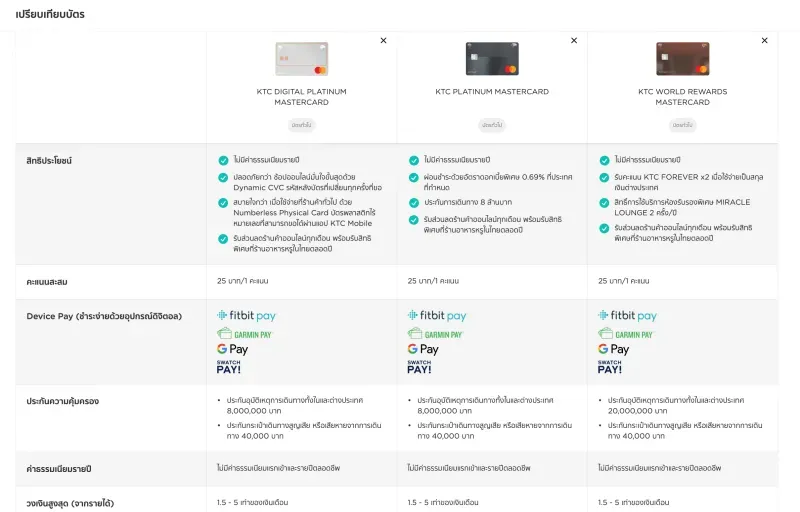Click Google Pay logo under Digital Platinum
Image resolution: width=800 pixels, height=512 pixels.
pyautogui.click(x=232, y=349)
